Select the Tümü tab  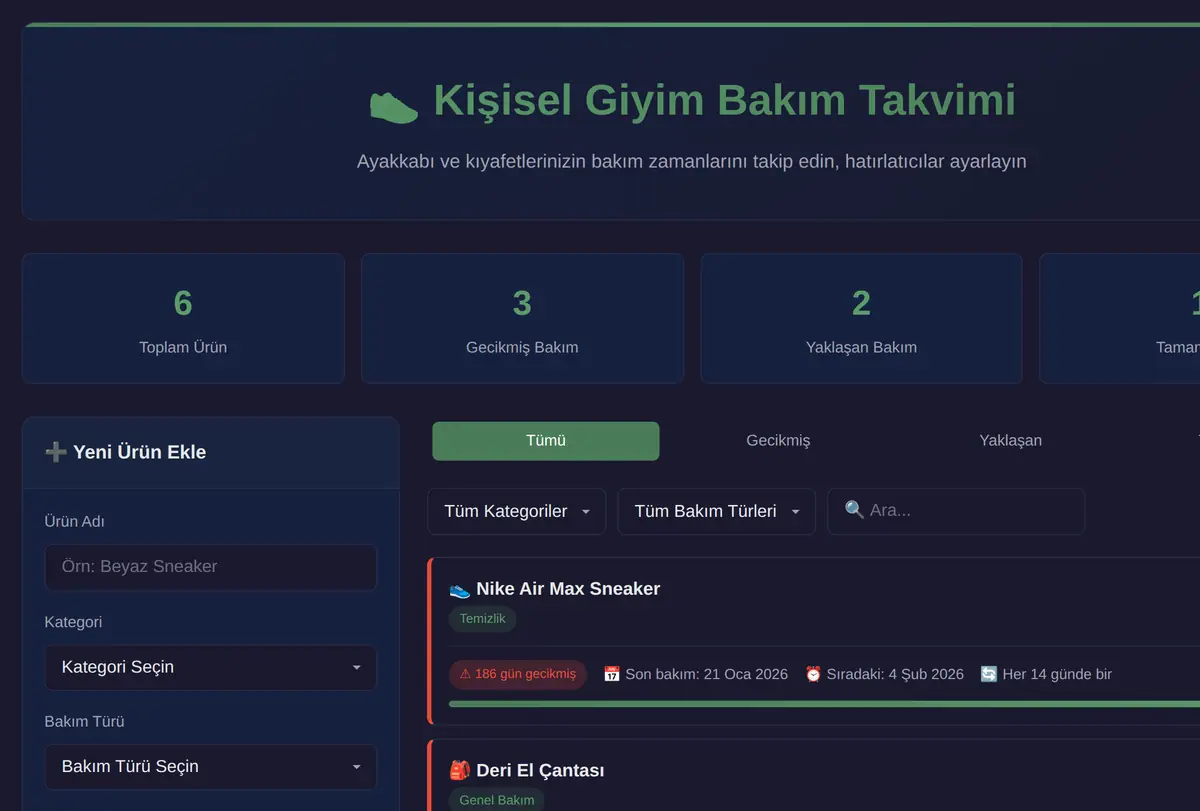click(x=546, y=441)
